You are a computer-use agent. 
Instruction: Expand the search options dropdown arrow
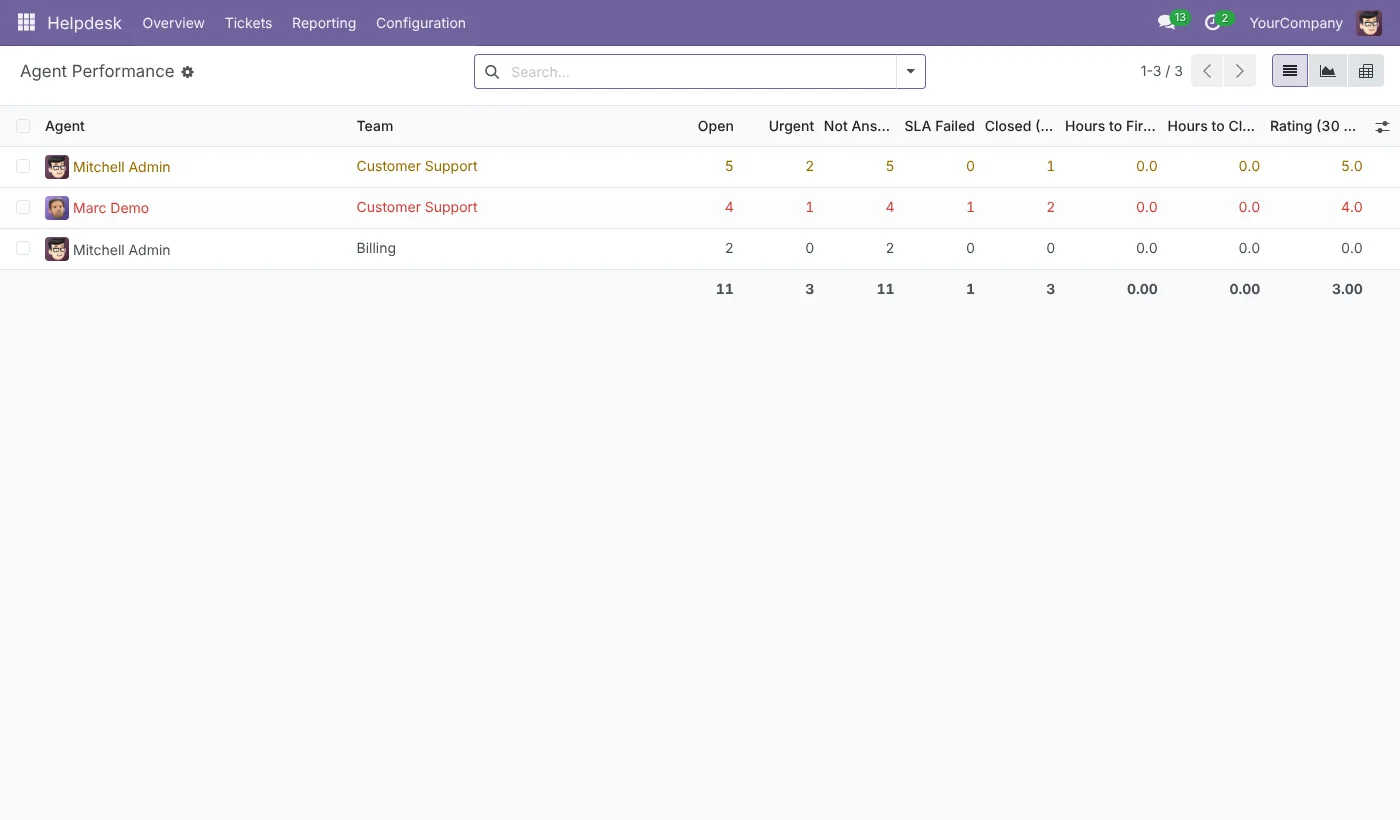[x=911, y=72]
